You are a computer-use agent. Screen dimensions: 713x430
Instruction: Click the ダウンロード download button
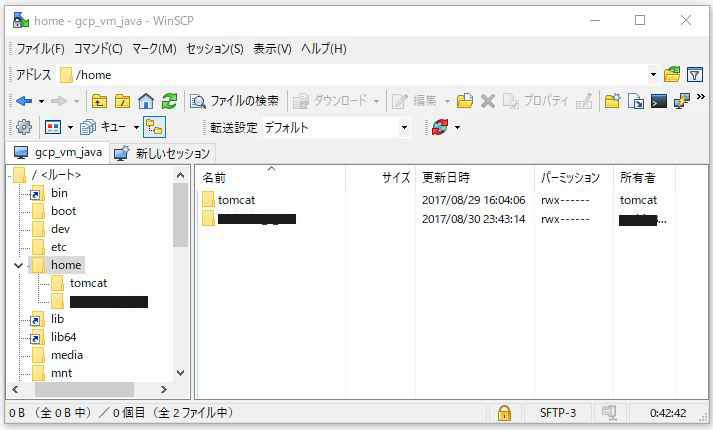(329, 101)
